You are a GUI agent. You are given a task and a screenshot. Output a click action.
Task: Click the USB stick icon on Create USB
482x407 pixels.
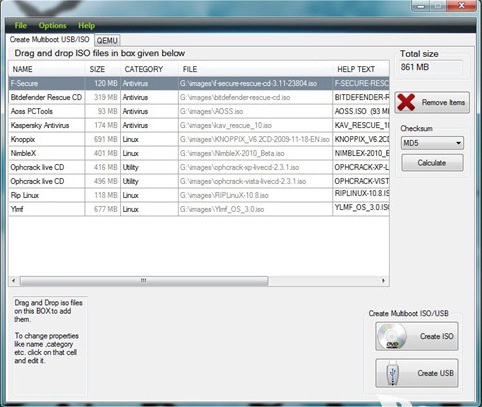coord(393,374)
